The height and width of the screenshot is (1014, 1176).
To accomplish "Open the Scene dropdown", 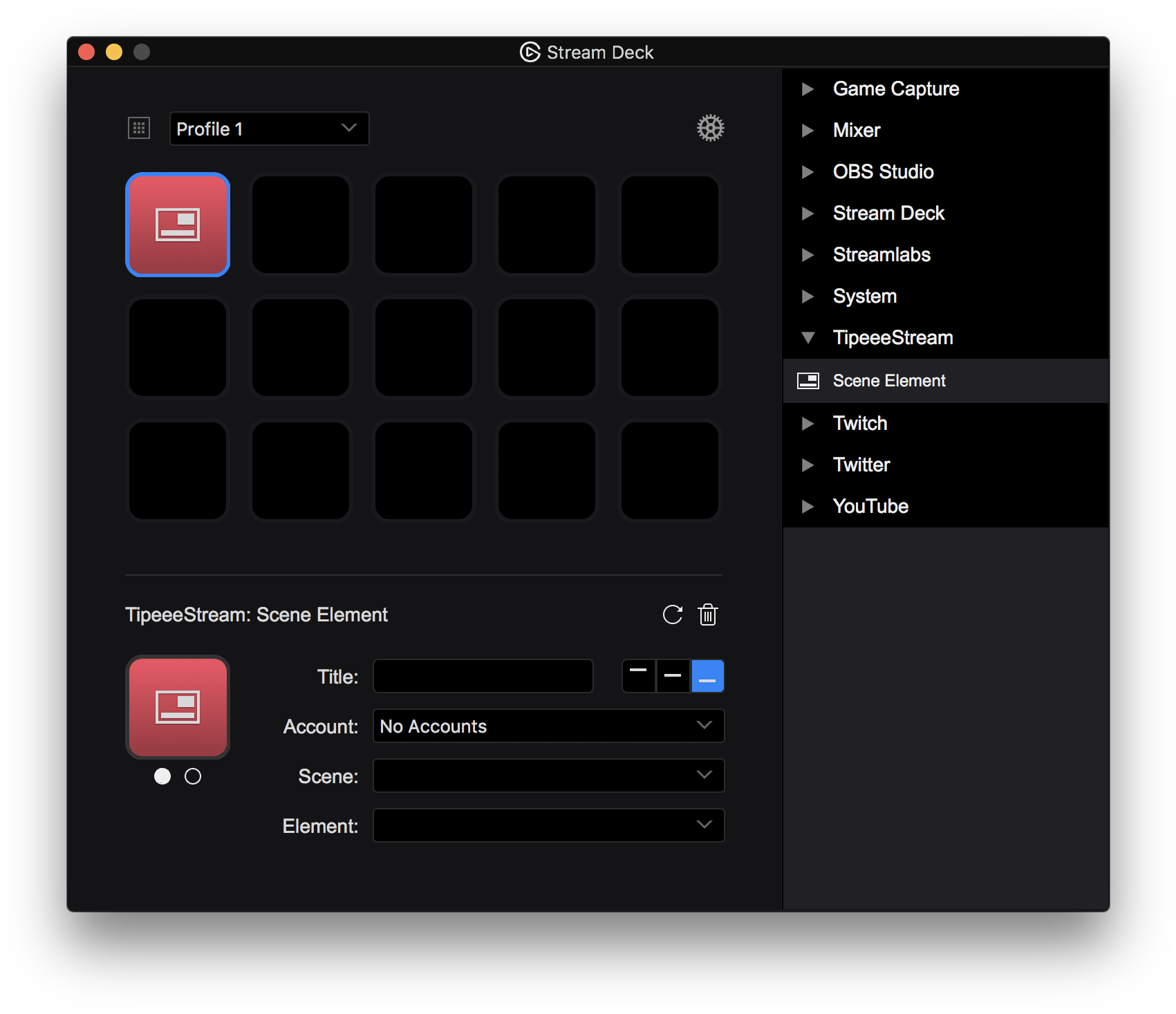I will (548, 776).
